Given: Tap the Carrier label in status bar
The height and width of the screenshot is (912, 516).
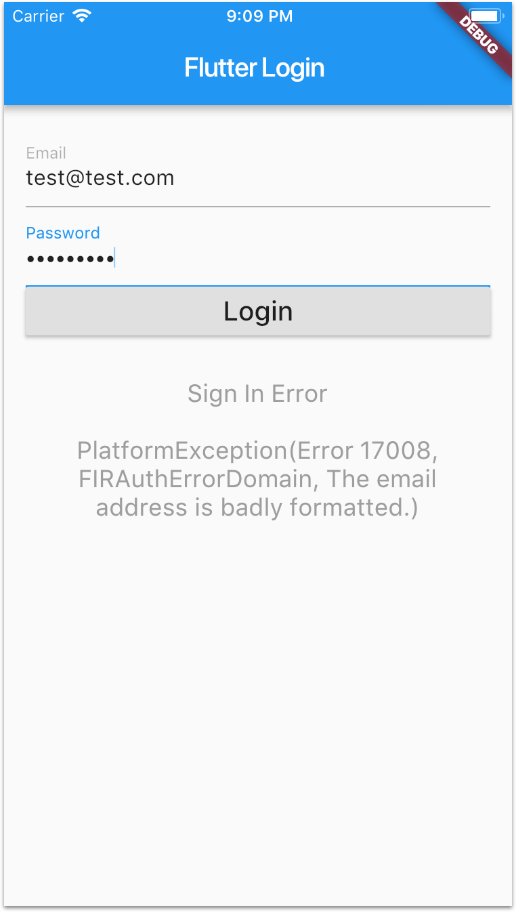Looking at the screenshot, I should (x=38, y=16).
